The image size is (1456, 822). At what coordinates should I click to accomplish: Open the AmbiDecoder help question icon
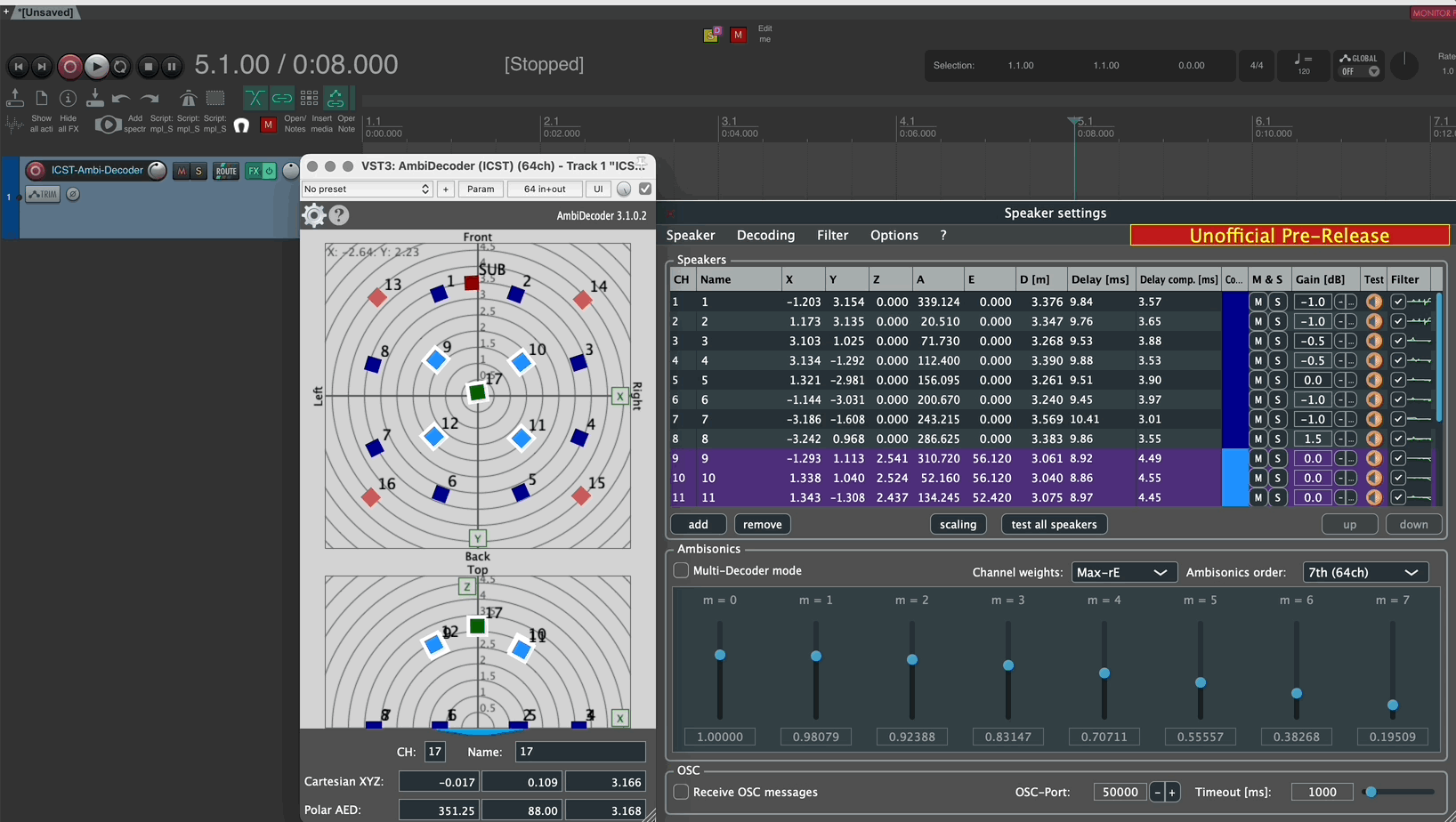pyautogui.click(x=339, y=215)
